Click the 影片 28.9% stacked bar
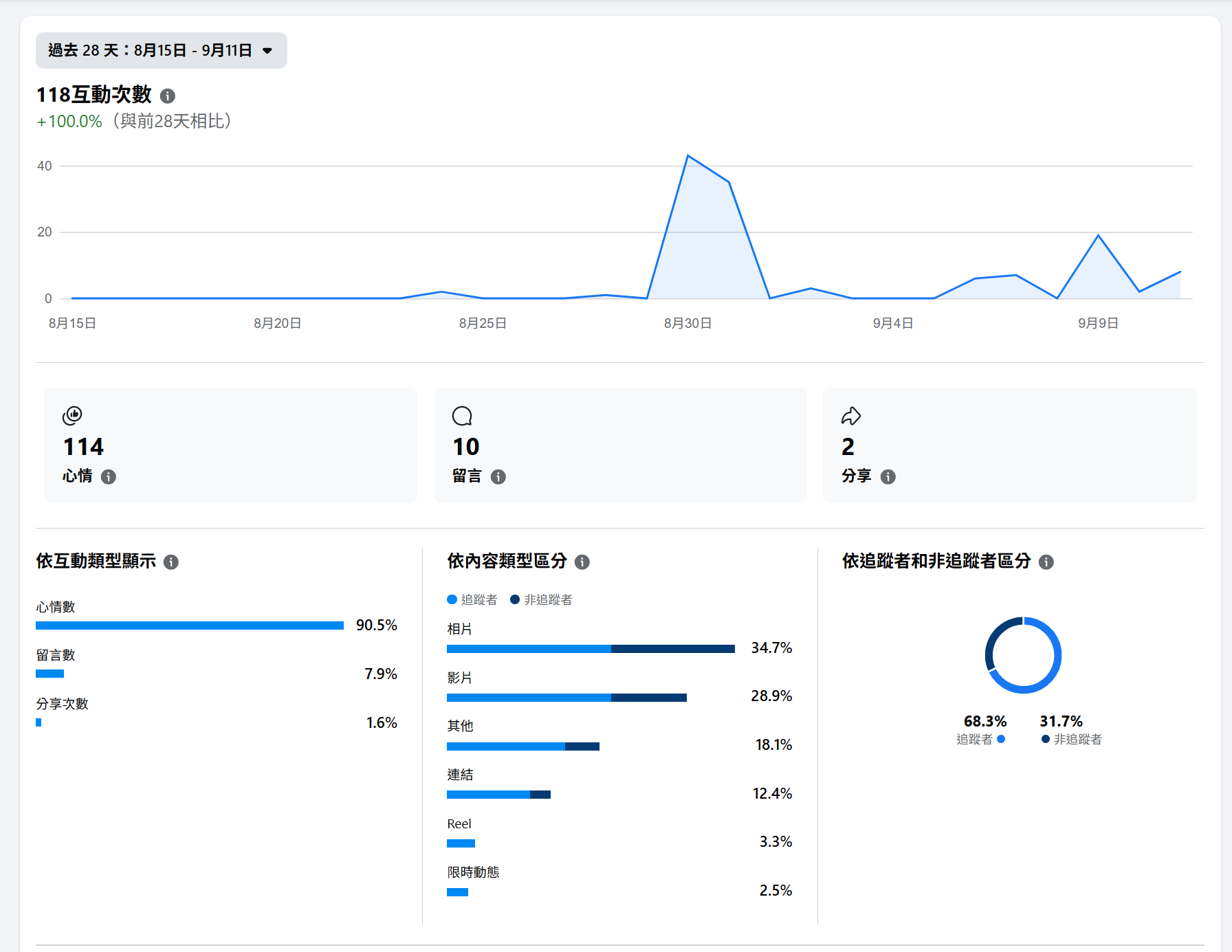 click(566, 697)
